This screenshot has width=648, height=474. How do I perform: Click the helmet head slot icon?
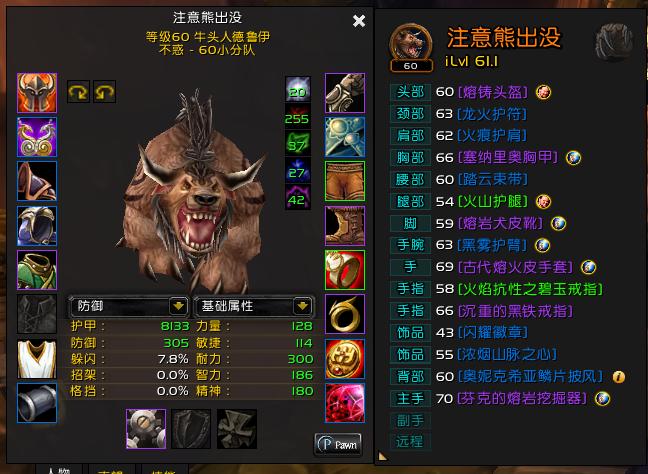(x=37, y=93)
